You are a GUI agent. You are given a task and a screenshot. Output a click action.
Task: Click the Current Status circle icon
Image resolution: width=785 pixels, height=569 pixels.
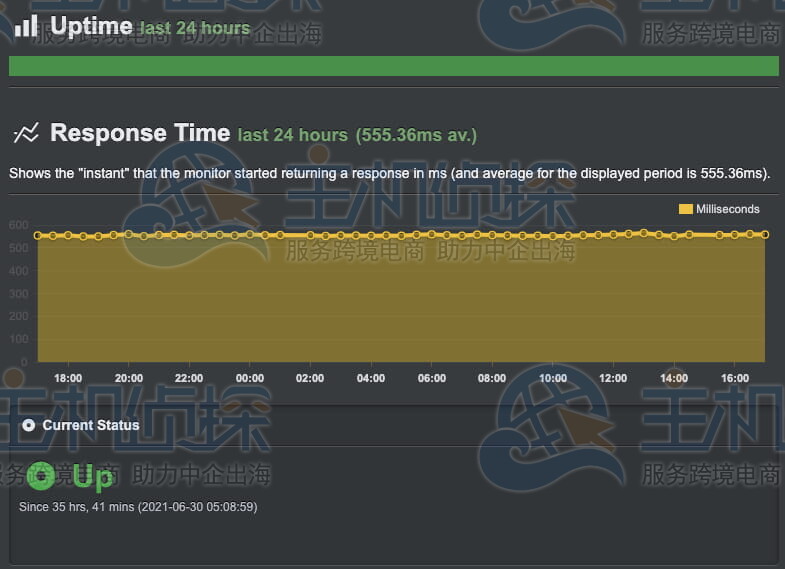[29, 425]
